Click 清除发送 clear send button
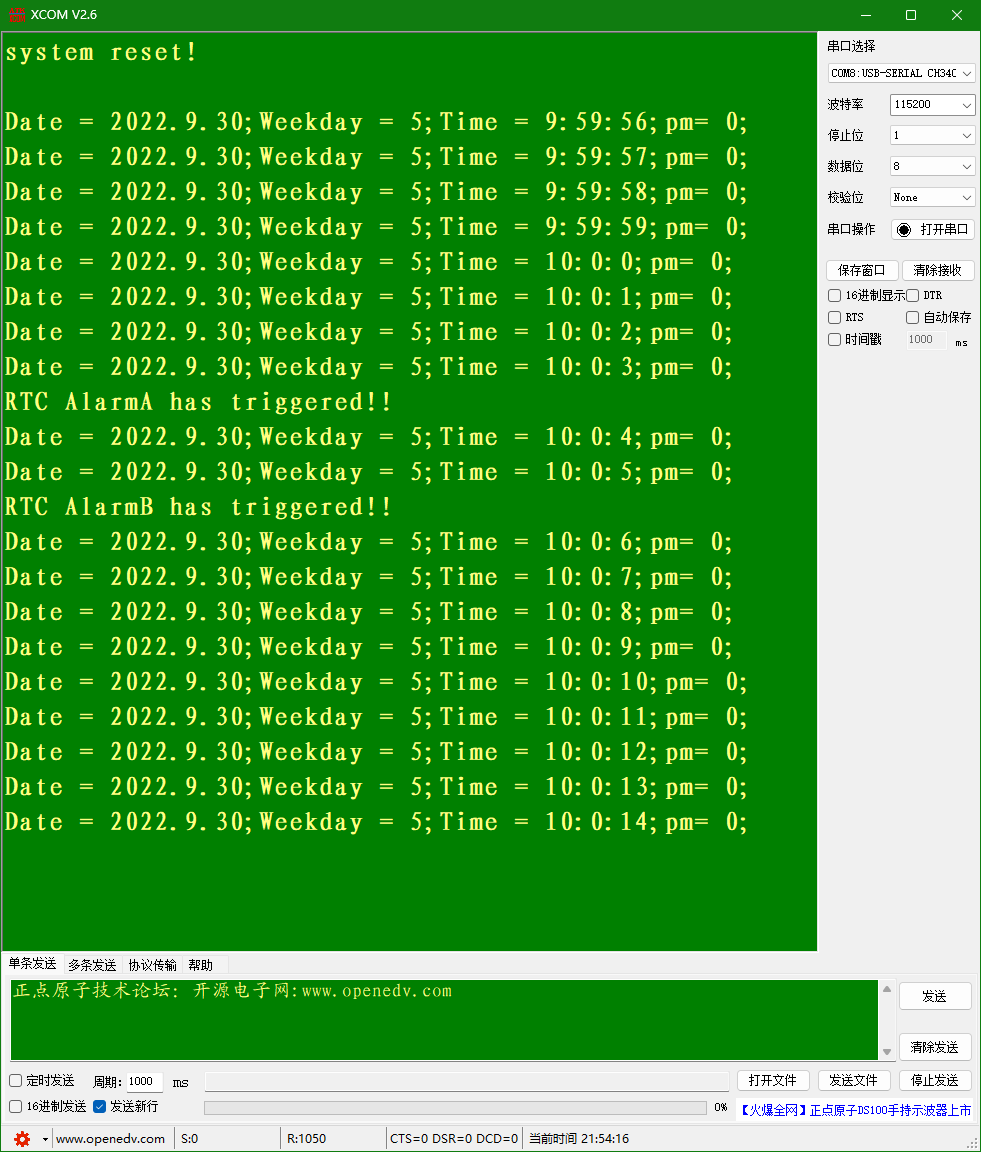 [x=935, y=1047]
